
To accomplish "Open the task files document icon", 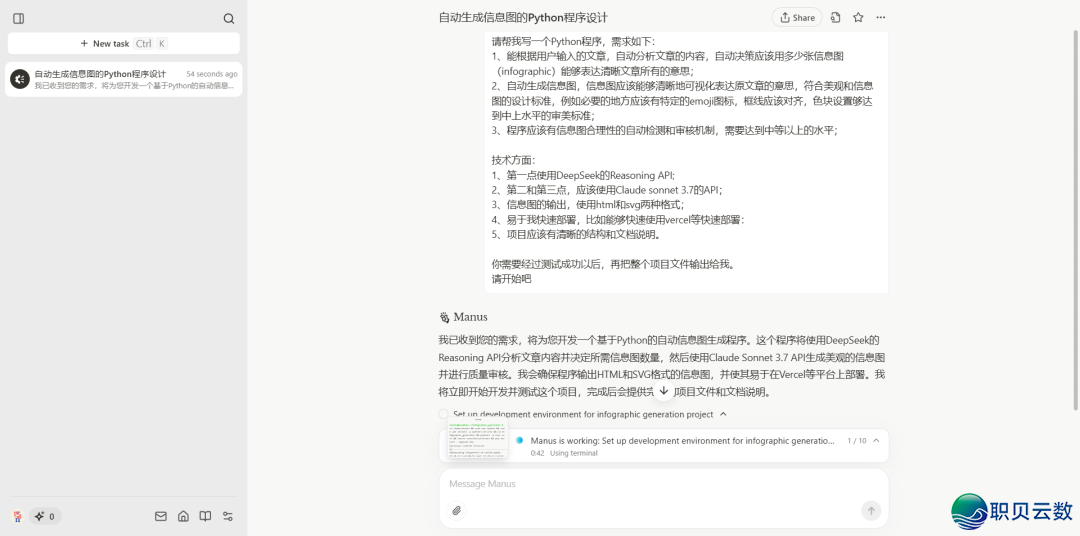I will [835, 18].
